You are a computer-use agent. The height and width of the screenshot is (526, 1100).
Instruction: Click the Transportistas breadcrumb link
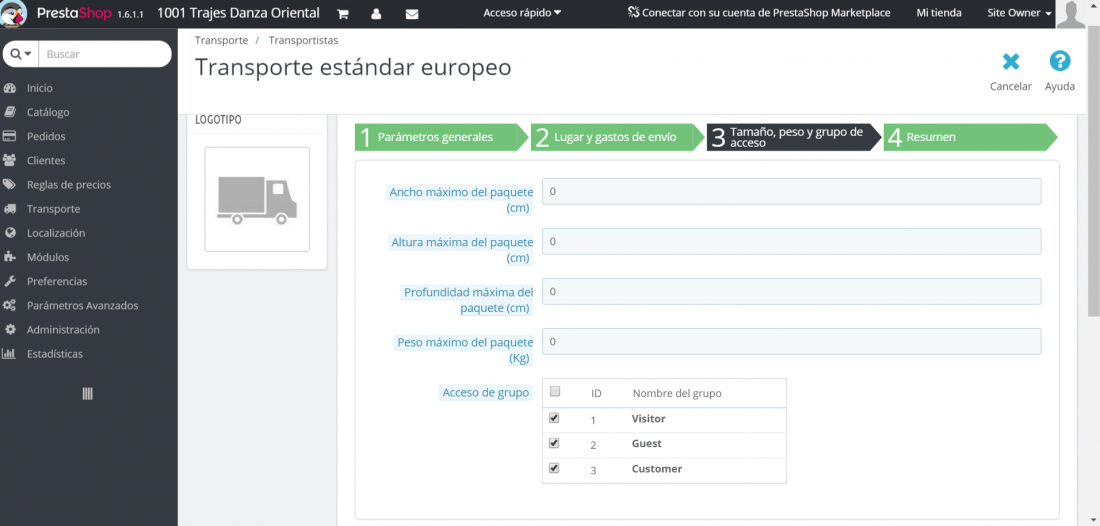click(303, 41)
